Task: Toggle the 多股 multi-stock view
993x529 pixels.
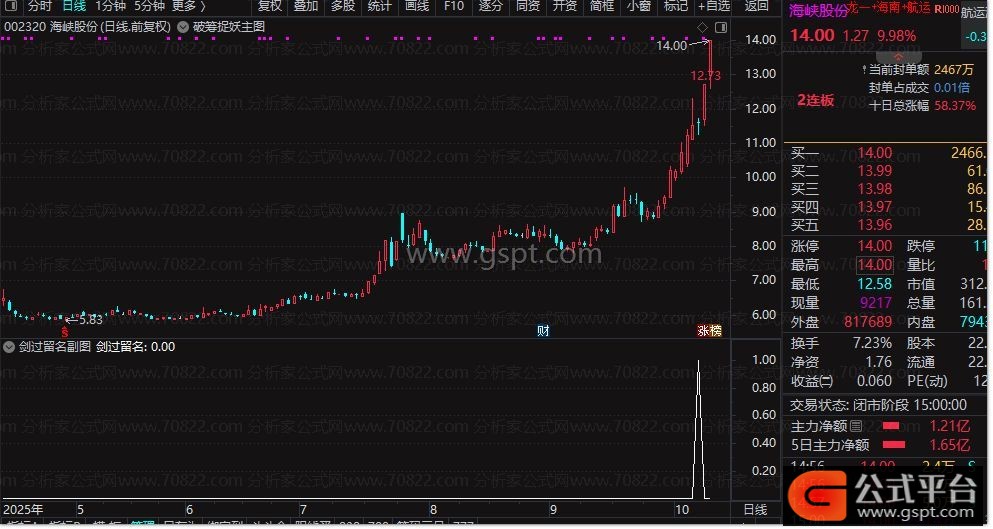Action: [x=342, y=6]
